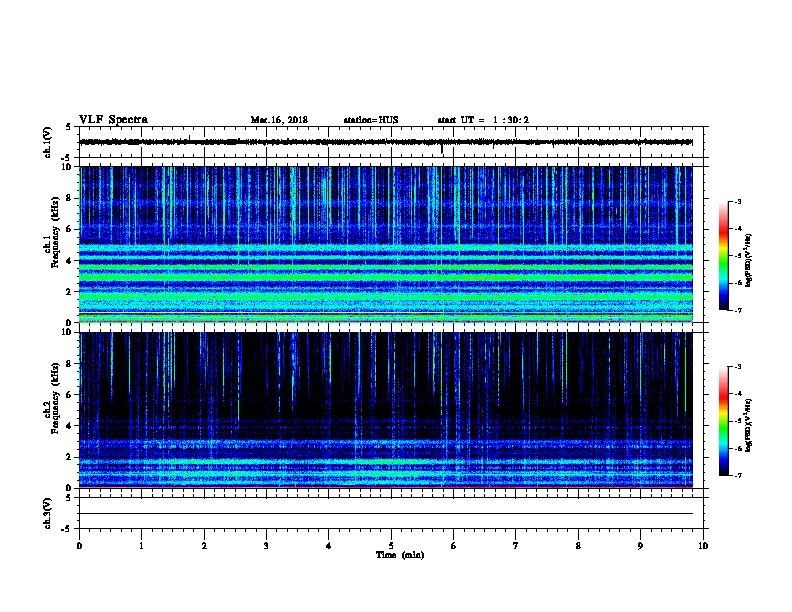Viewport: 792px width, 612px height.
Task: Click the "Time (min)" x-axis label
Action: tap(400, 555)
